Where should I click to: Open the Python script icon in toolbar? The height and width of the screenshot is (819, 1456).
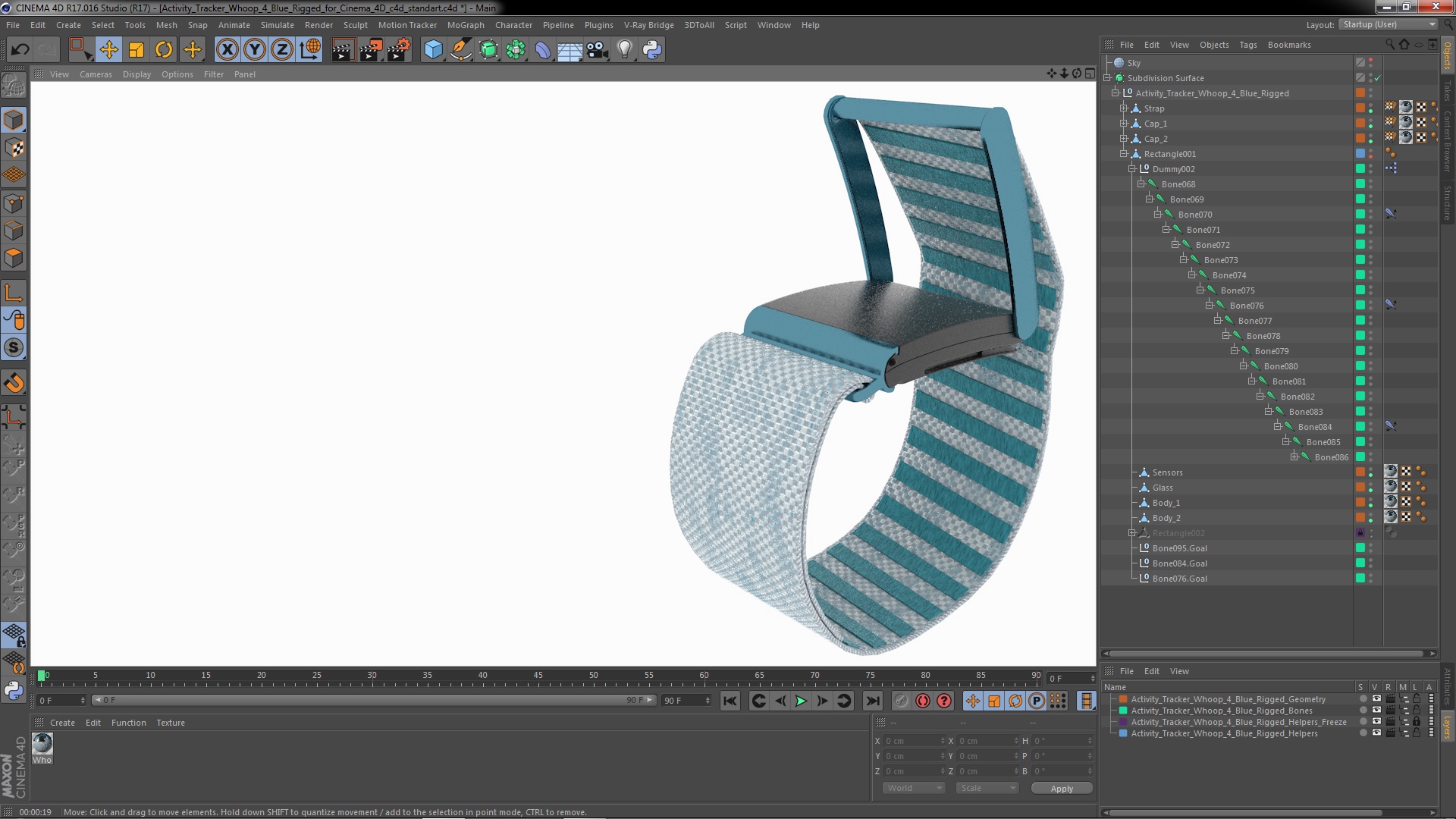pyautogui.click(x=652, y=50)
